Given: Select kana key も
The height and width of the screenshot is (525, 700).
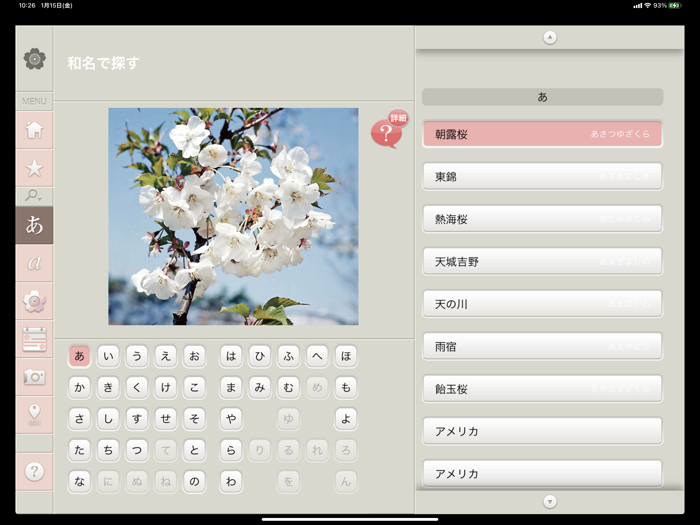Looking at the screenshot, I should tap(346, 387).
